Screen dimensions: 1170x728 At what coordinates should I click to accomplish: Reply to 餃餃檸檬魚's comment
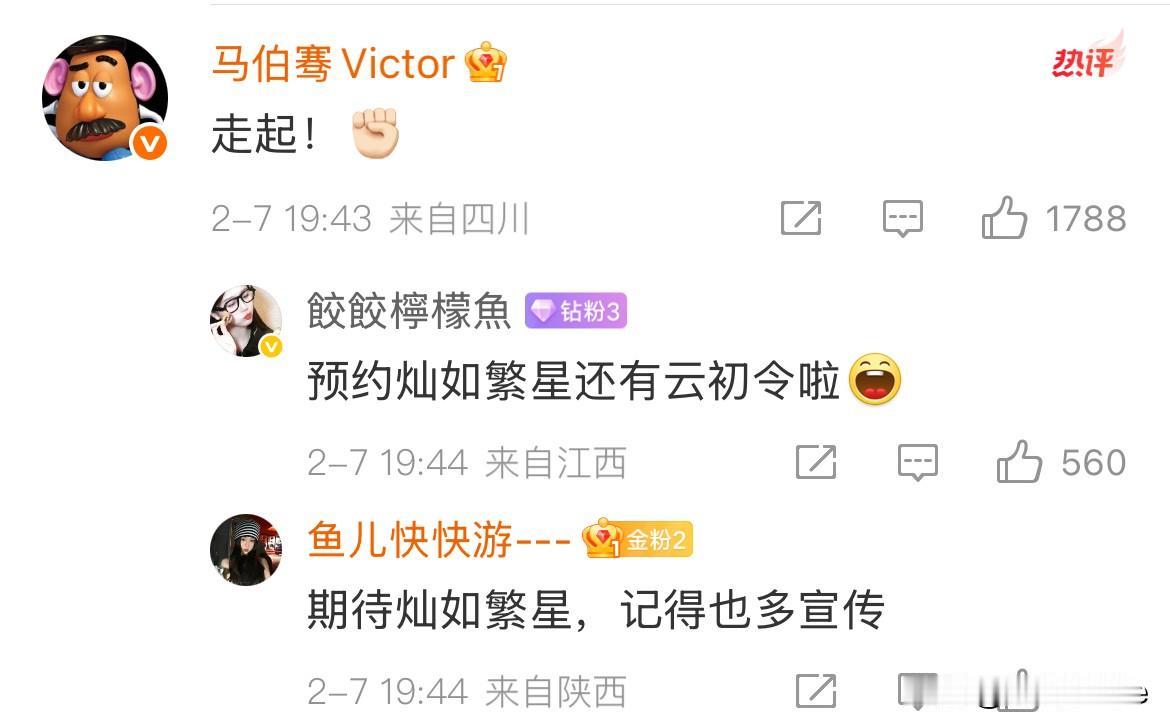(x=918, y=462)
